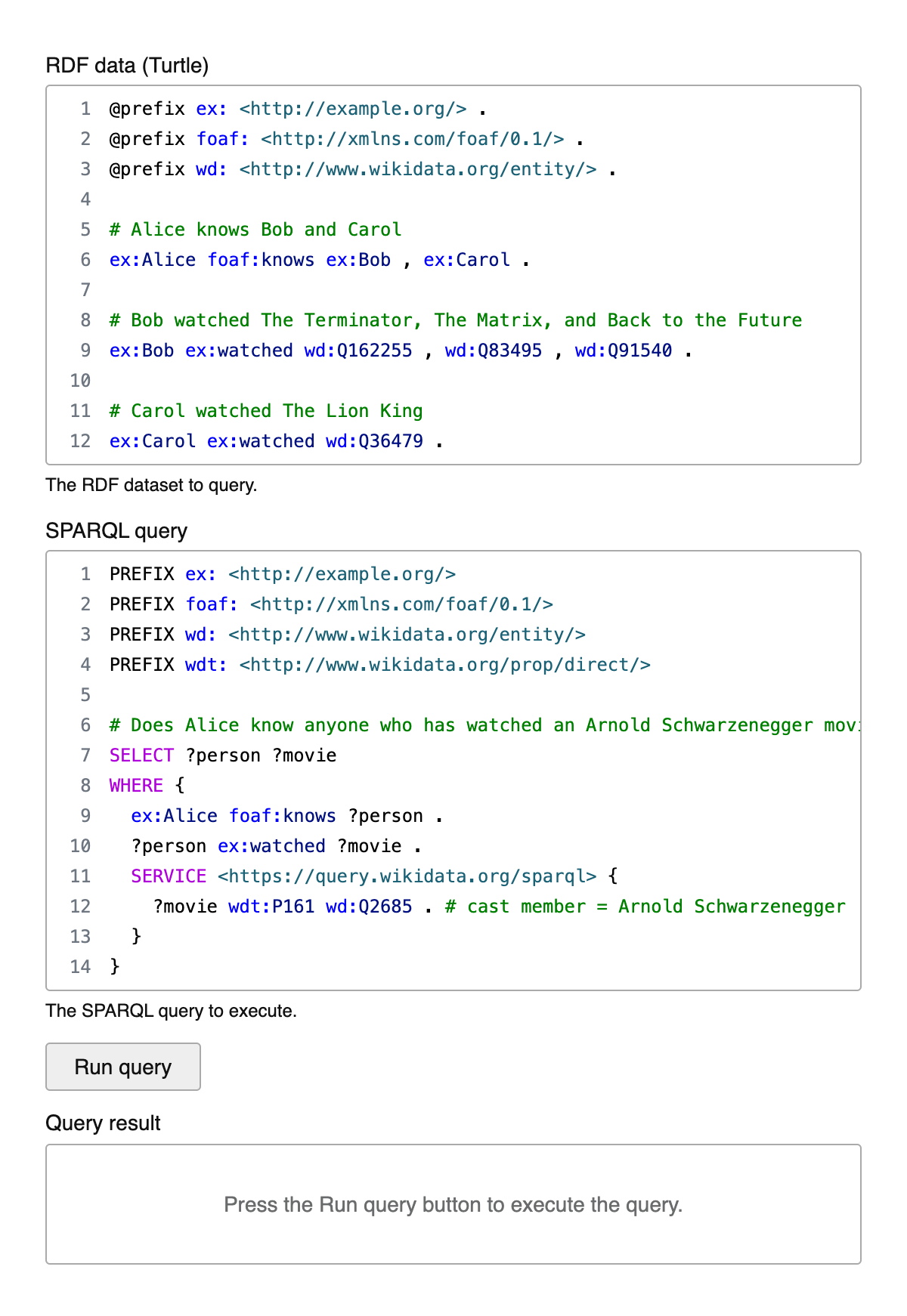Click inside the Query result output box
The width and height of the screenshot is (907, 1316).
point(453,1204)
